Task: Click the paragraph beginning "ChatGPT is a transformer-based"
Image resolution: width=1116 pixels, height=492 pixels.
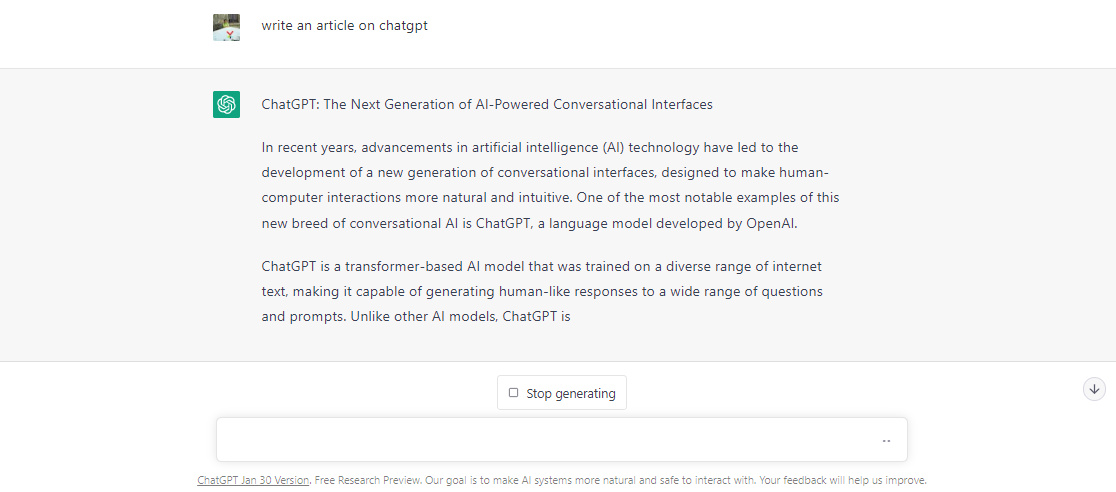Action: pyautogui.click(x=542, y=292)
